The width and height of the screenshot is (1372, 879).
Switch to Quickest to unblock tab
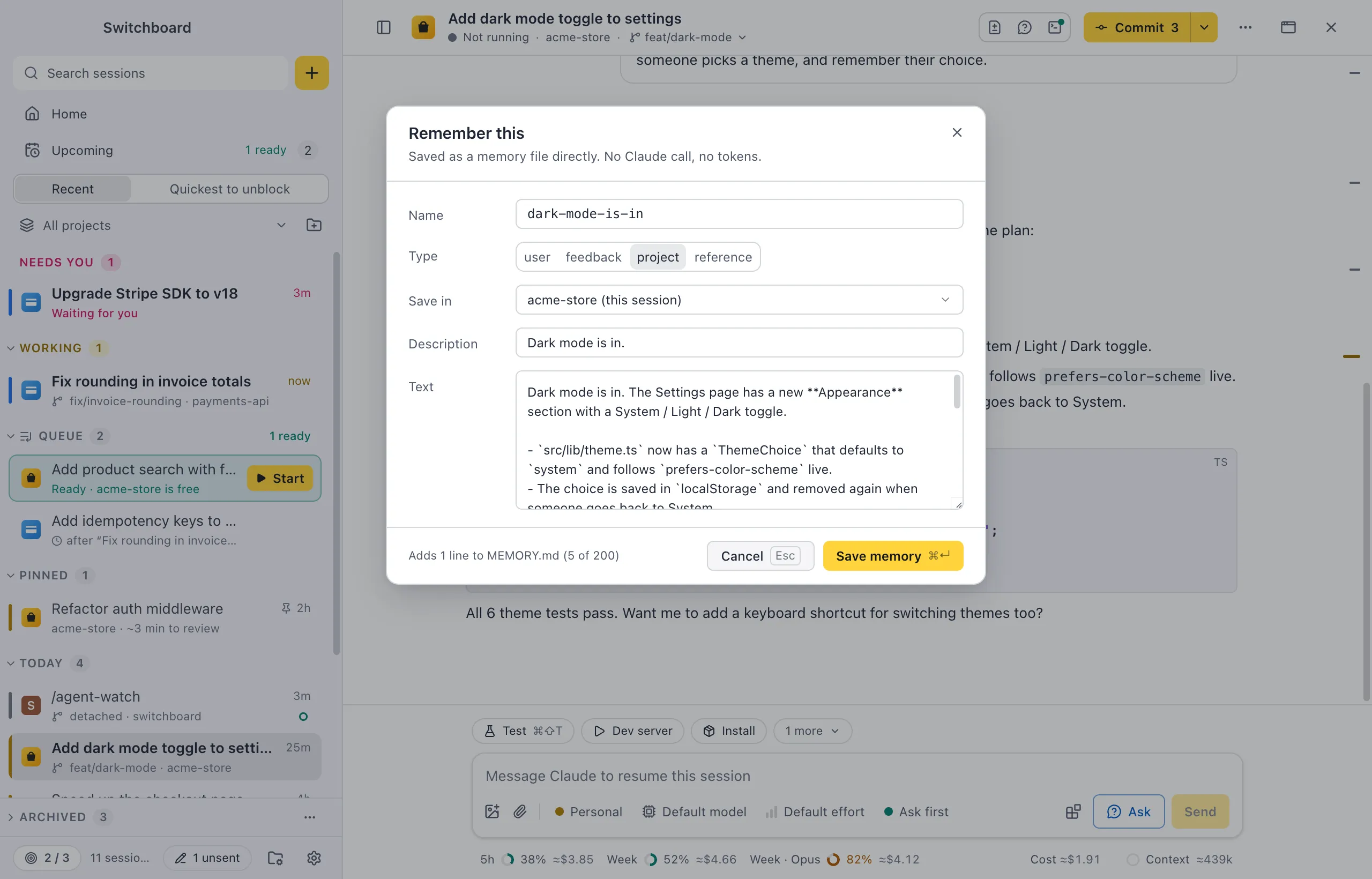coord(229,189)
